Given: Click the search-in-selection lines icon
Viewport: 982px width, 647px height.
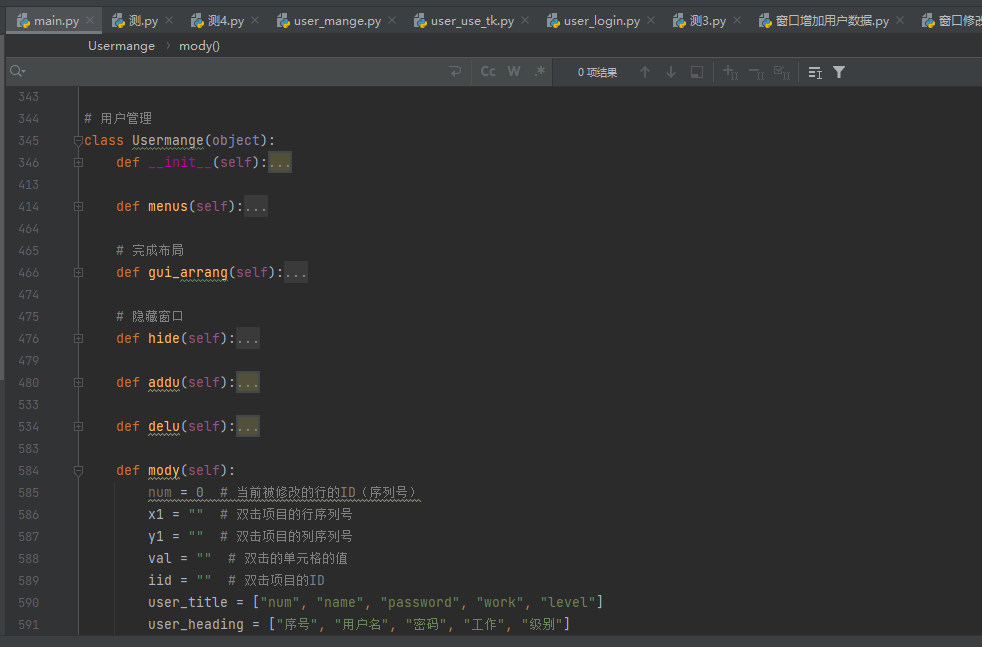Looking at the screenshot, I should coord(815,72).
